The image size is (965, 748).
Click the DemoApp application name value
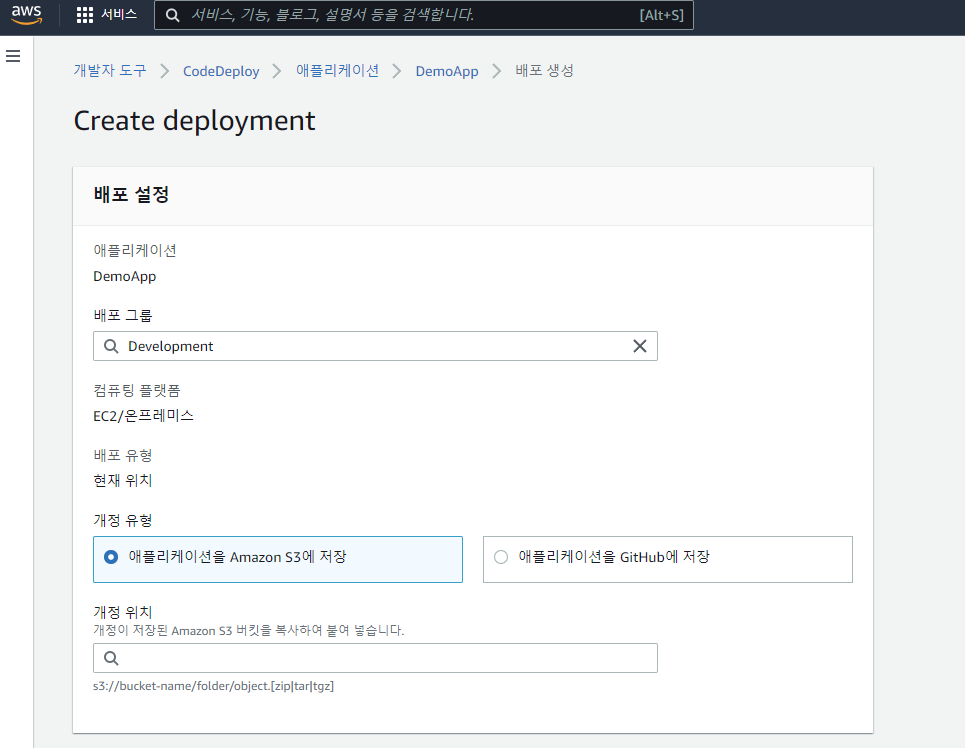pyautogui.click(x=125, y=276)
